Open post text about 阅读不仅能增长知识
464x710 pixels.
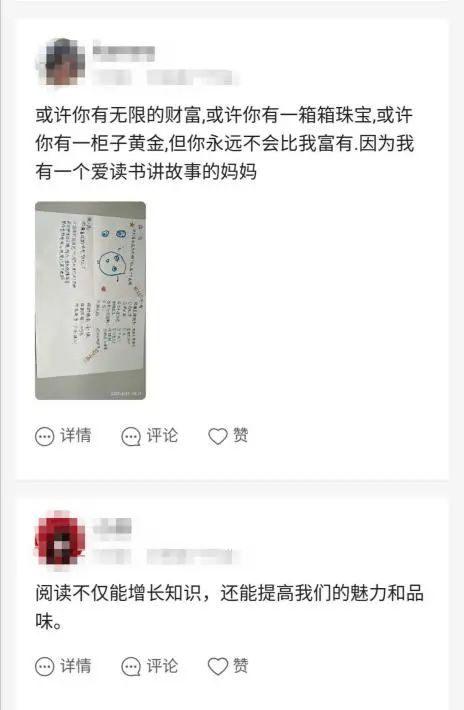point(230,607)
